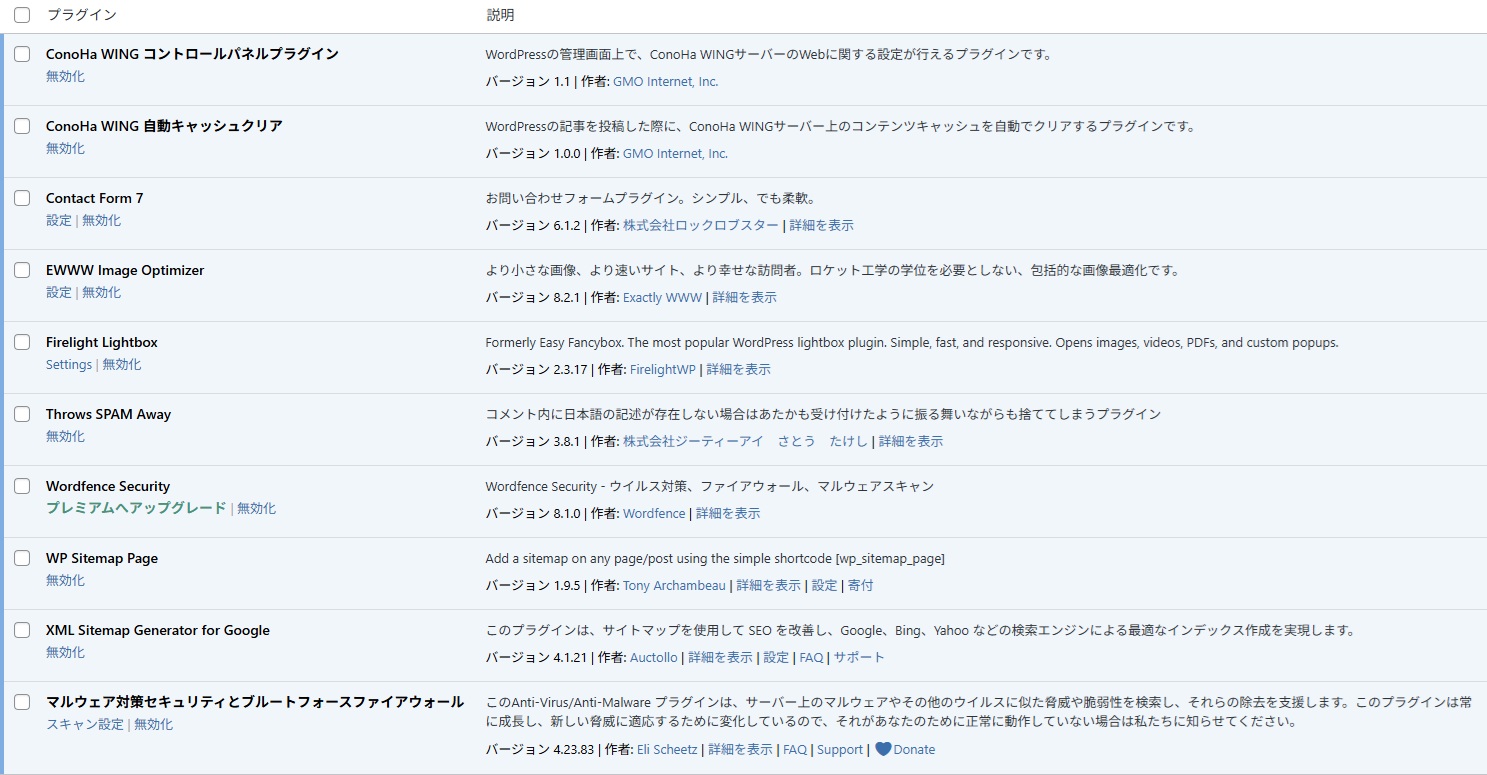
Task: Open Tony Archambeau author link
Action: (674, 586)
